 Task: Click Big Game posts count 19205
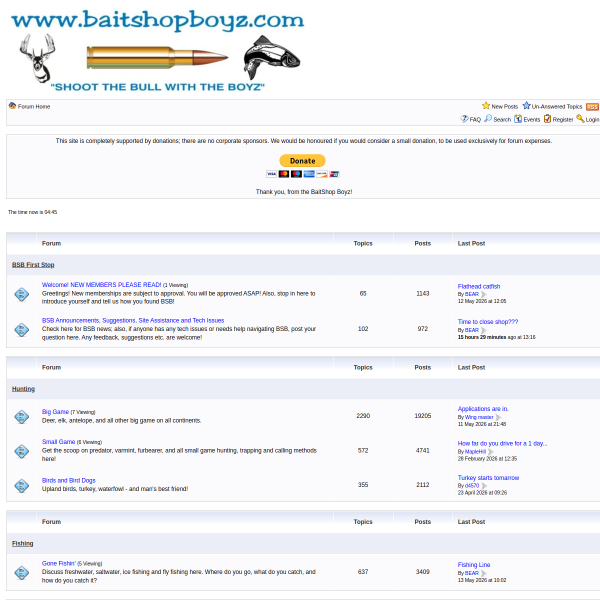(x=423, y=416)
